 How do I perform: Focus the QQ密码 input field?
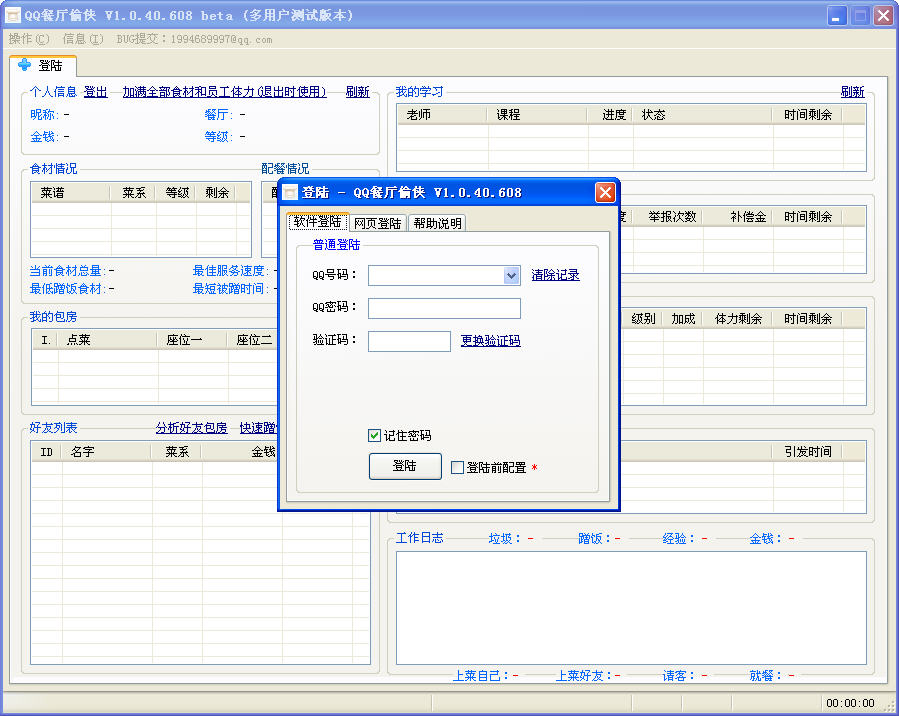click(444, 308)
